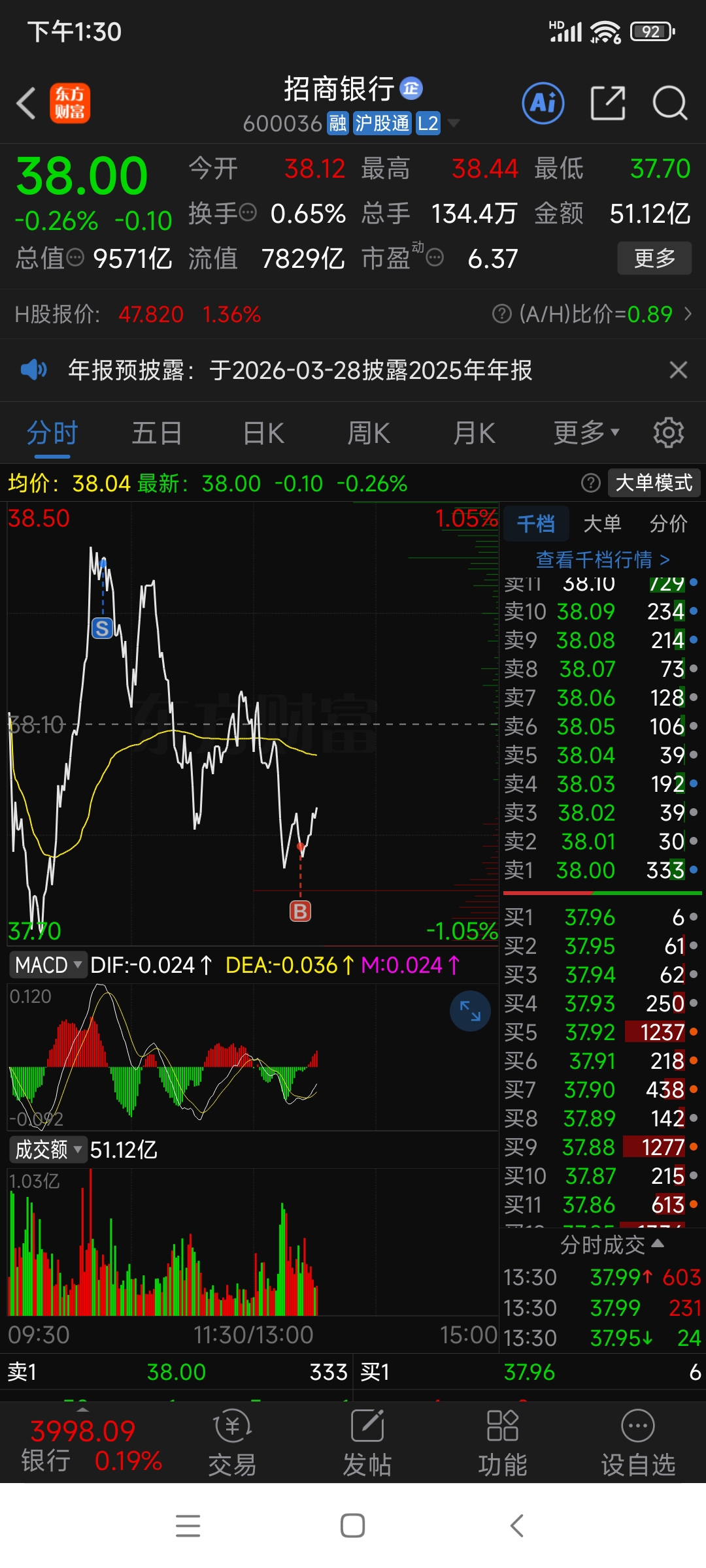Select the 买5 37.92 order row
This screenshot has height=1568, width=706.
pyautogui.click(x=601, y=1032)
